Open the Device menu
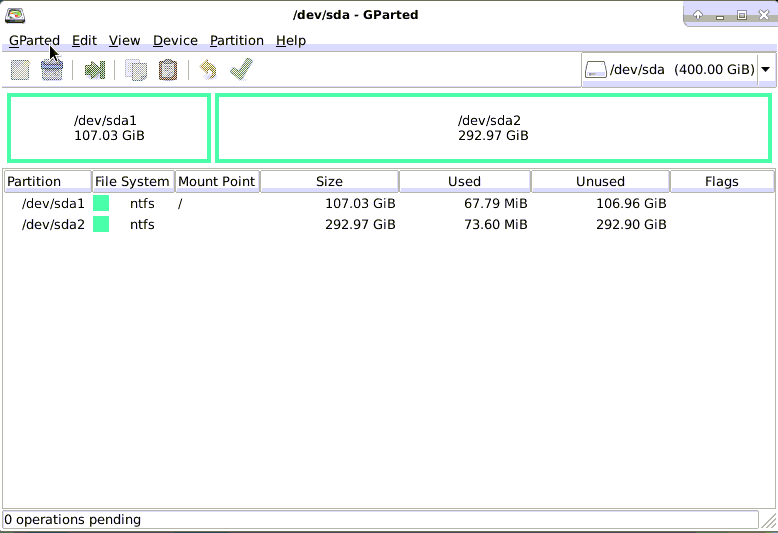Viewport: 778px width, 533px height. (x=175, y=41)
